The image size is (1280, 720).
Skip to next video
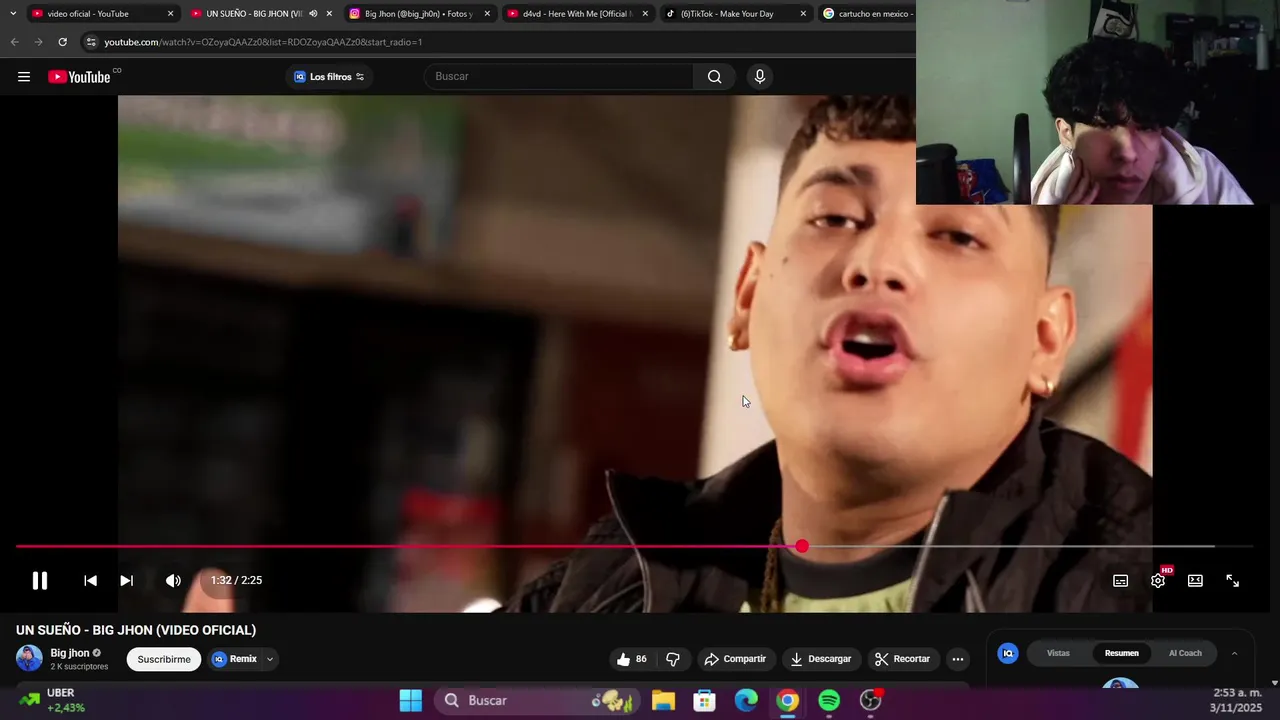[x=127, y=580]
